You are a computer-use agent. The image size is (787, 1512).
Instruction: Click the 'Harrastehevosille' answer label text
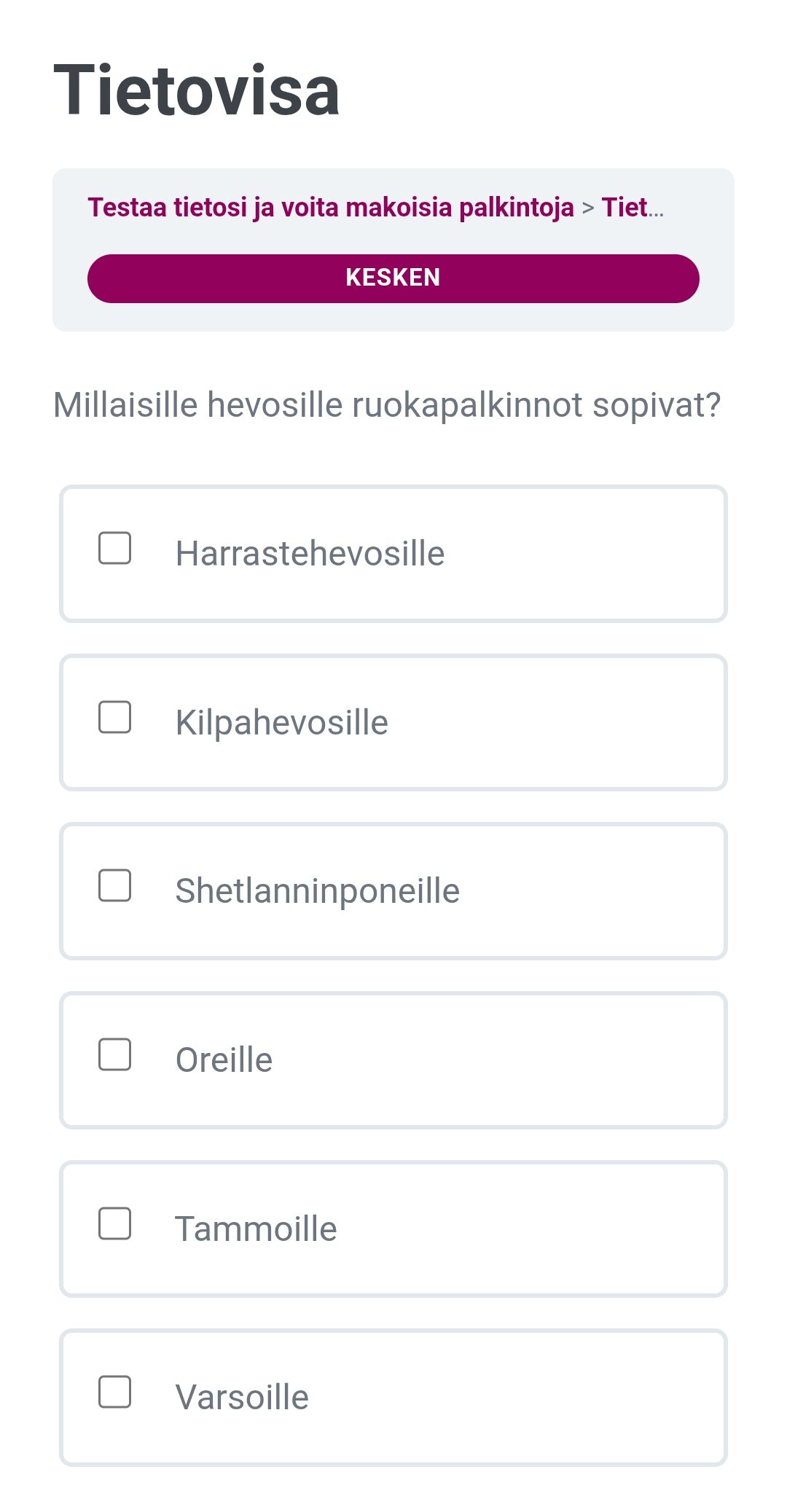pyautogui.click(x=310, y=554)
